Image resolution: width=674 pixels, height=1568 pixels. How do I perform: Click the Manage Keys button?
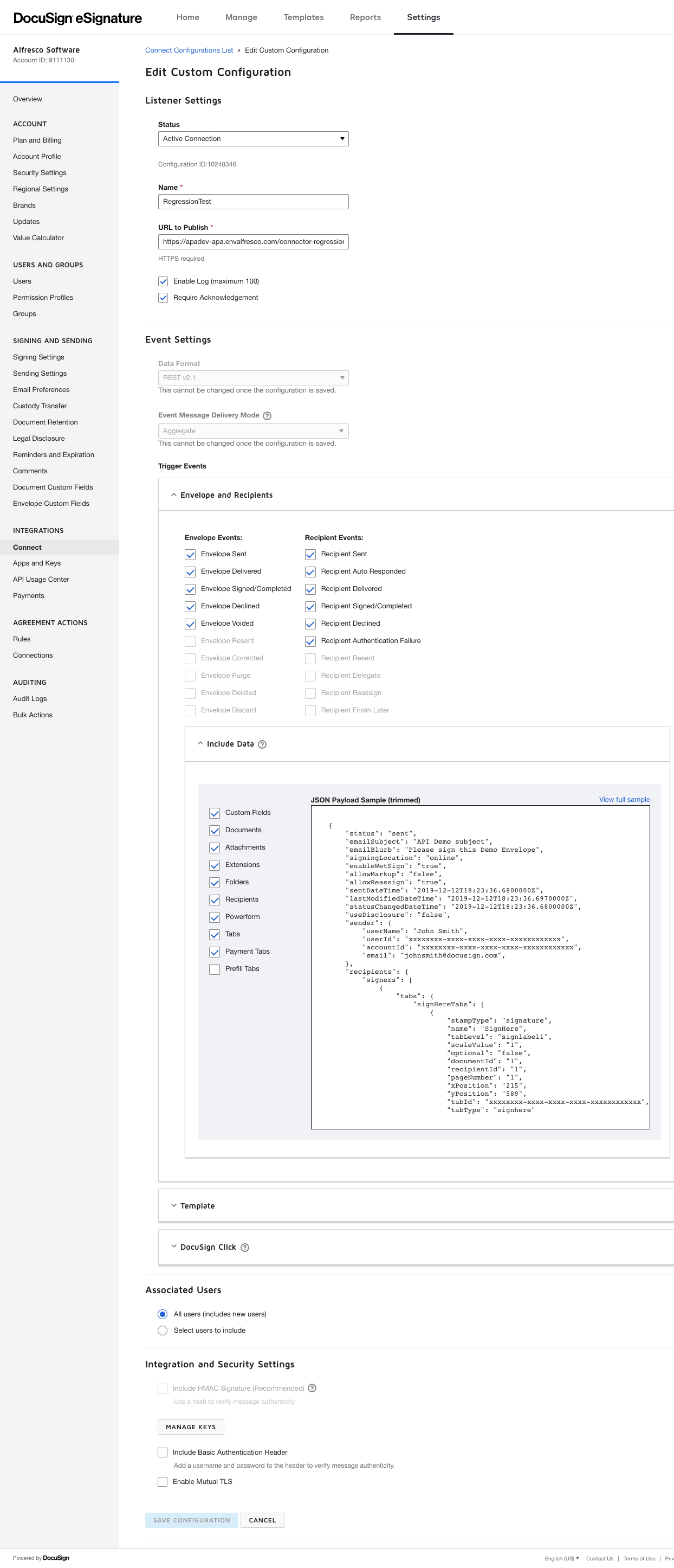[x=190, y=1427]
